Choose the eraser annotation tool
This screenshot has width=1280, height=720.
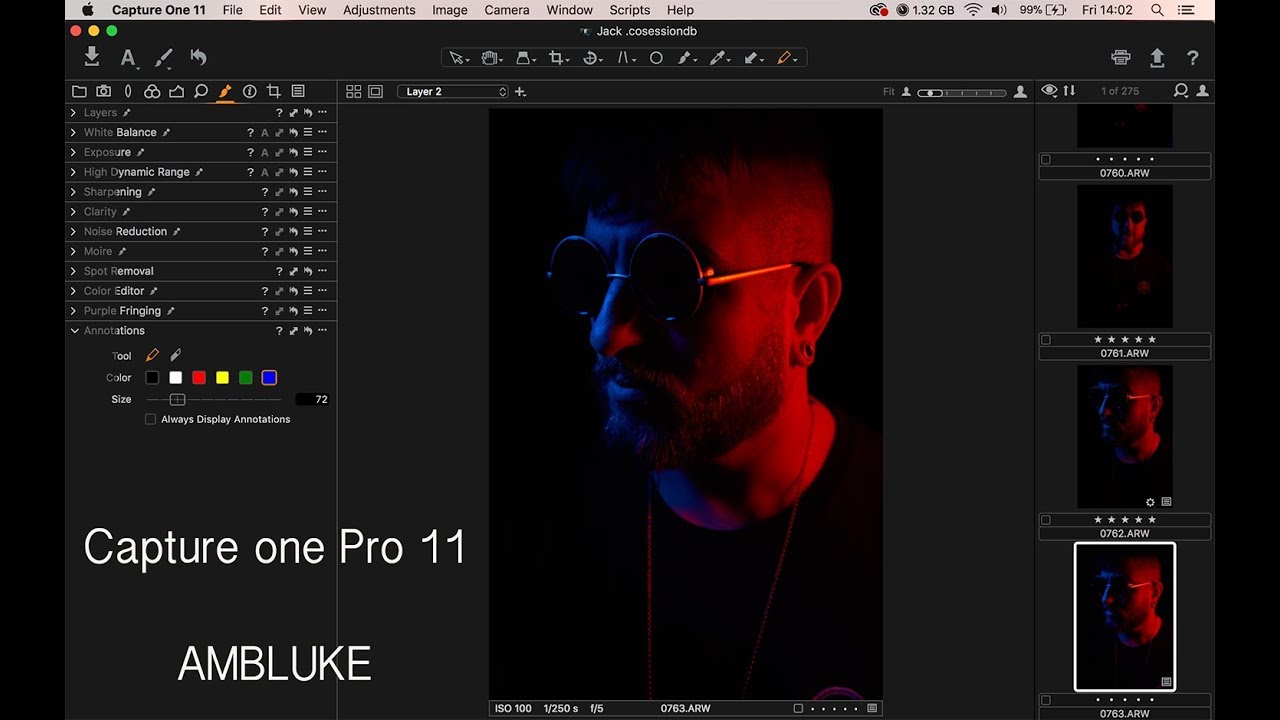[176, 355]
